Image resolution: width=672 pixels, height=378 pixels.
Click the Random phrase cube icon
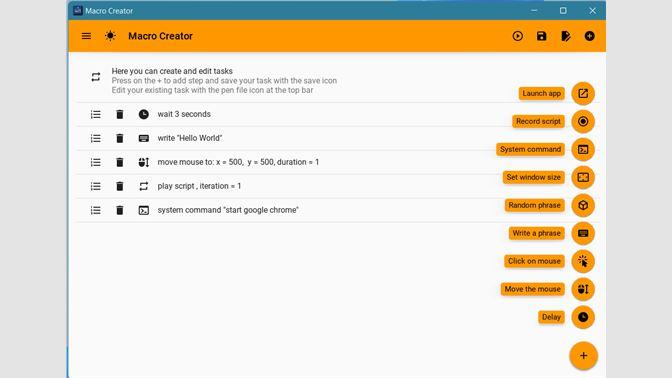[583, 205]
